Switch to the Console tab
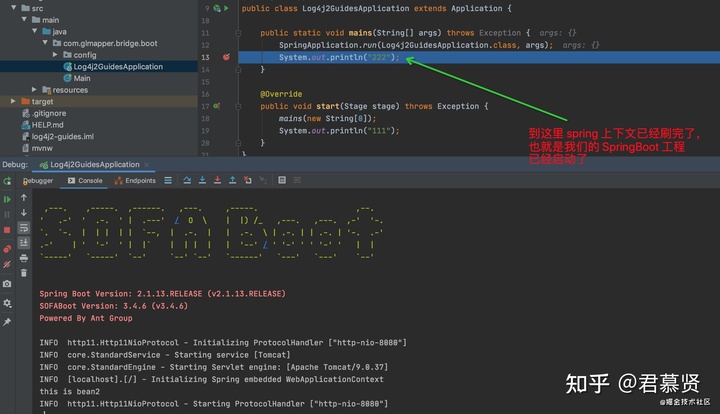720x414 pixels. [85, 180]
